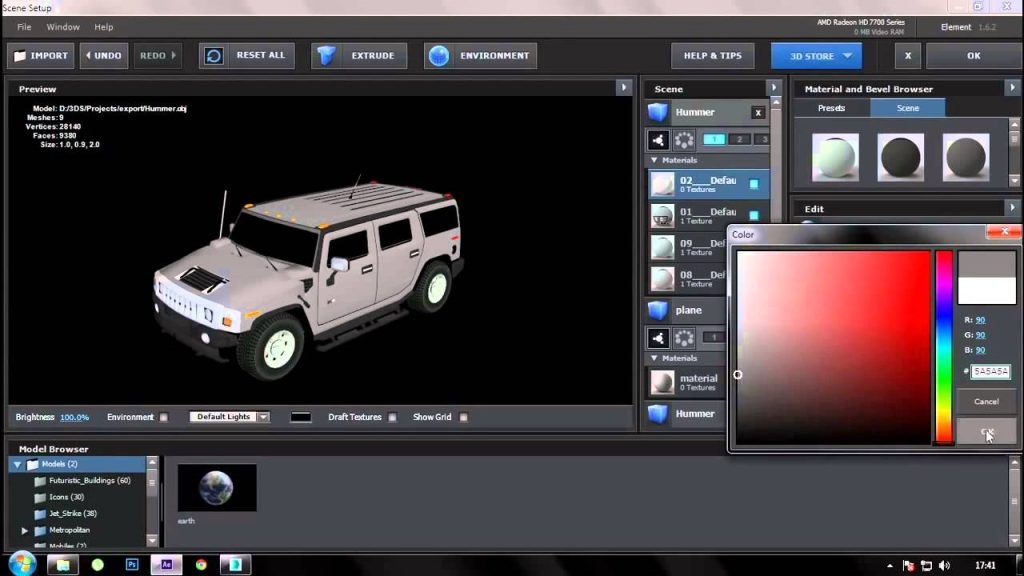This screenshot has height=576, width=1024.
Task: Confirm scene with the top OK button
Action: 973,56
